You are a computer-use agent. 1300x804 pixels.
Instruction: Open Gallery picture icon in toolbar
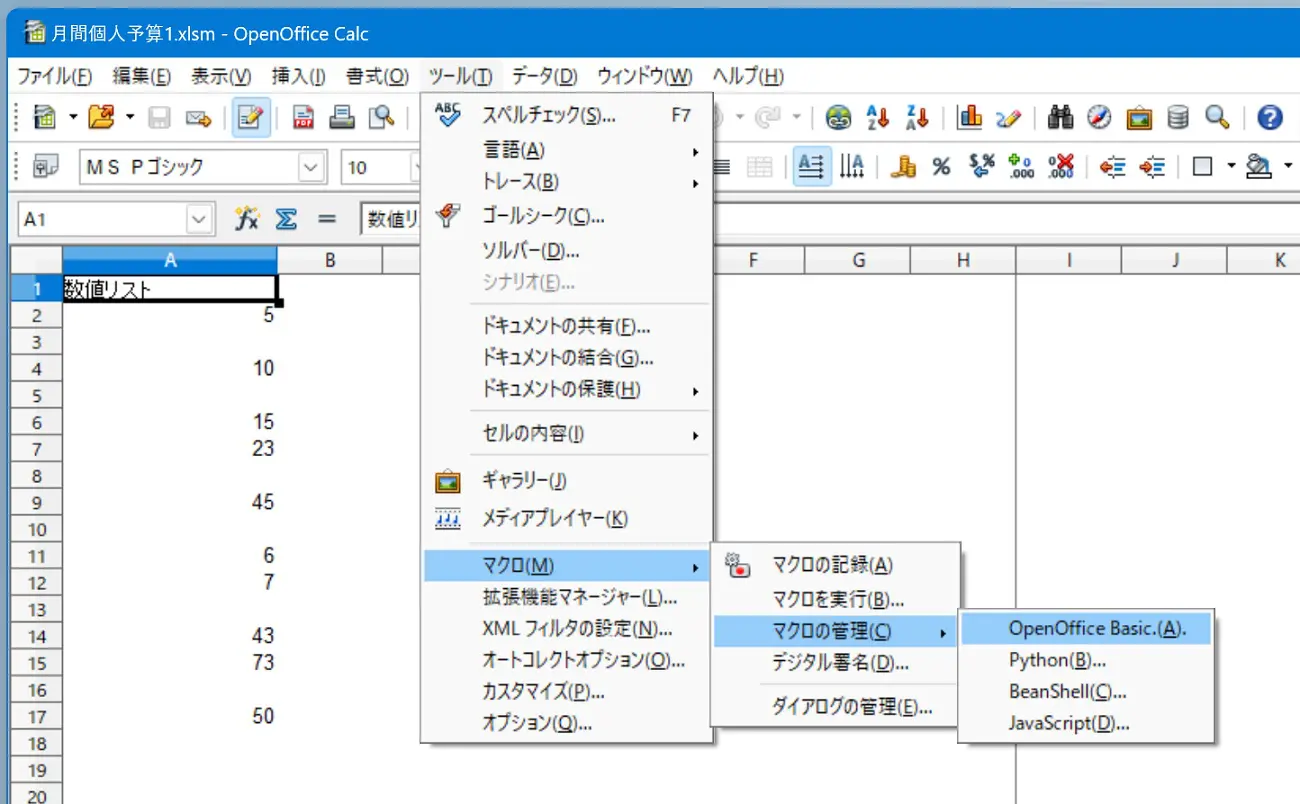pyautogui.click(x=1139, y=117)
